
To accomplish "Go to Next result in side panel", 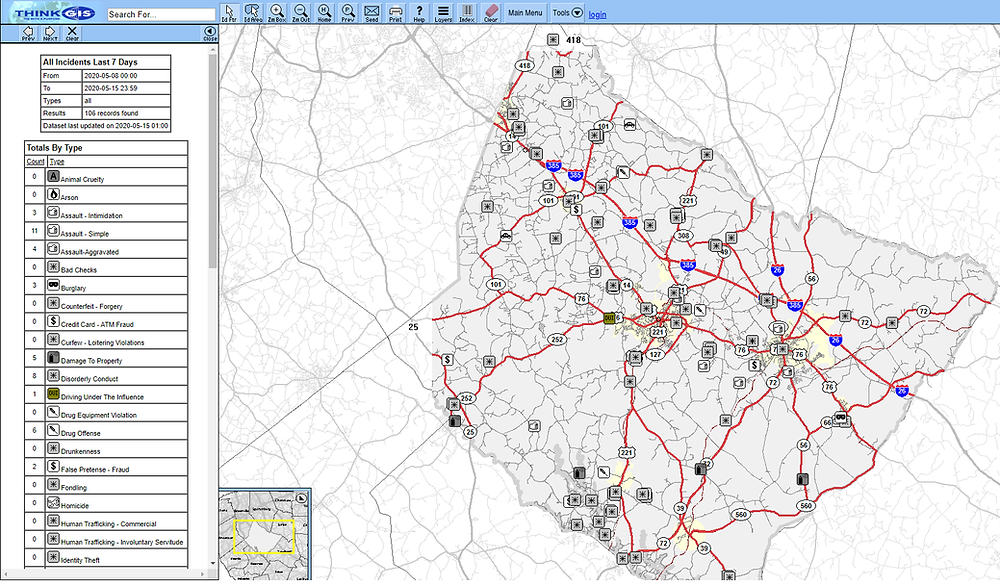I will (50, 33).
